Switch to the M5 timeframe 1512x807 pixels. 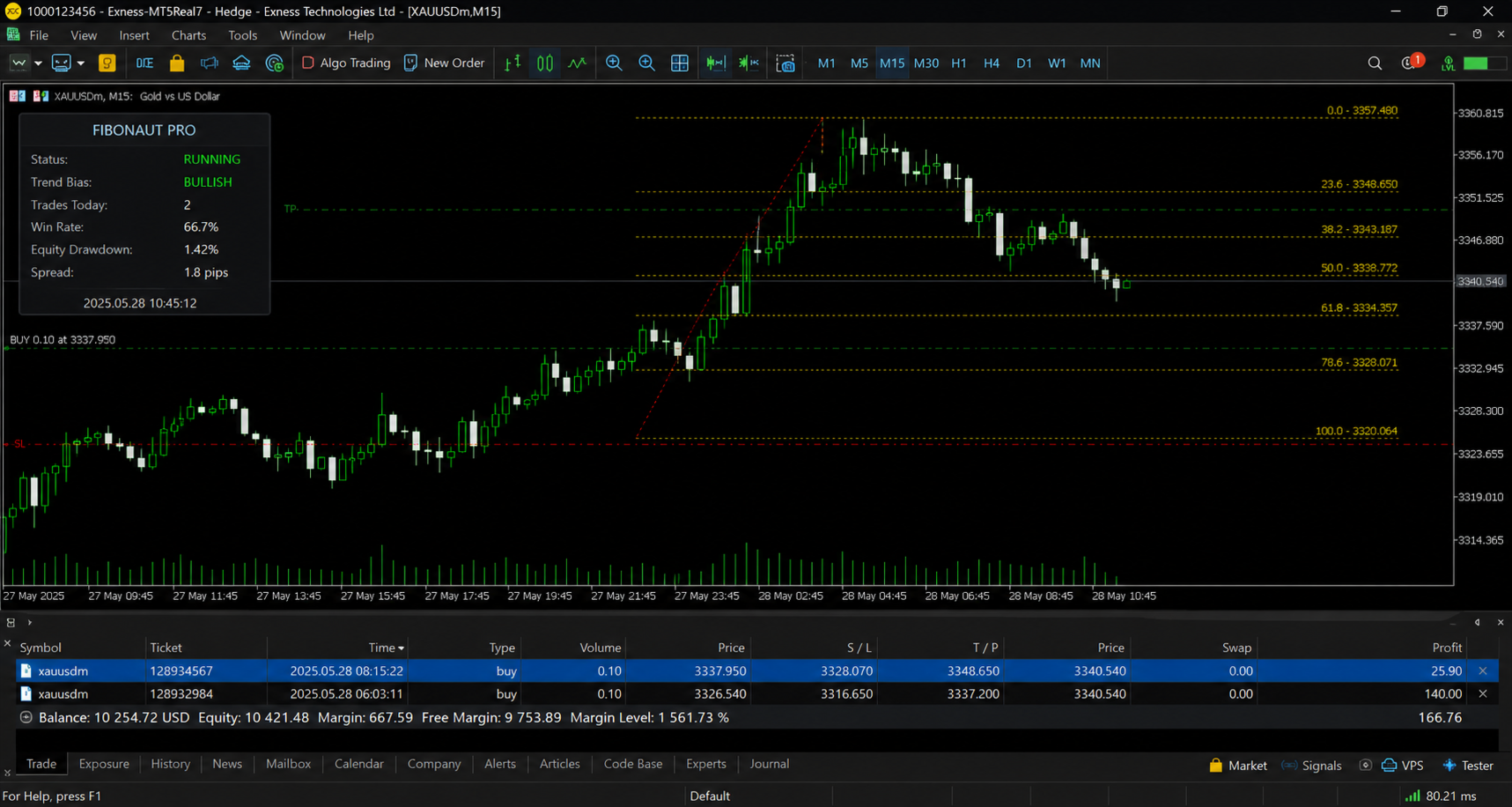click(859, 63)
